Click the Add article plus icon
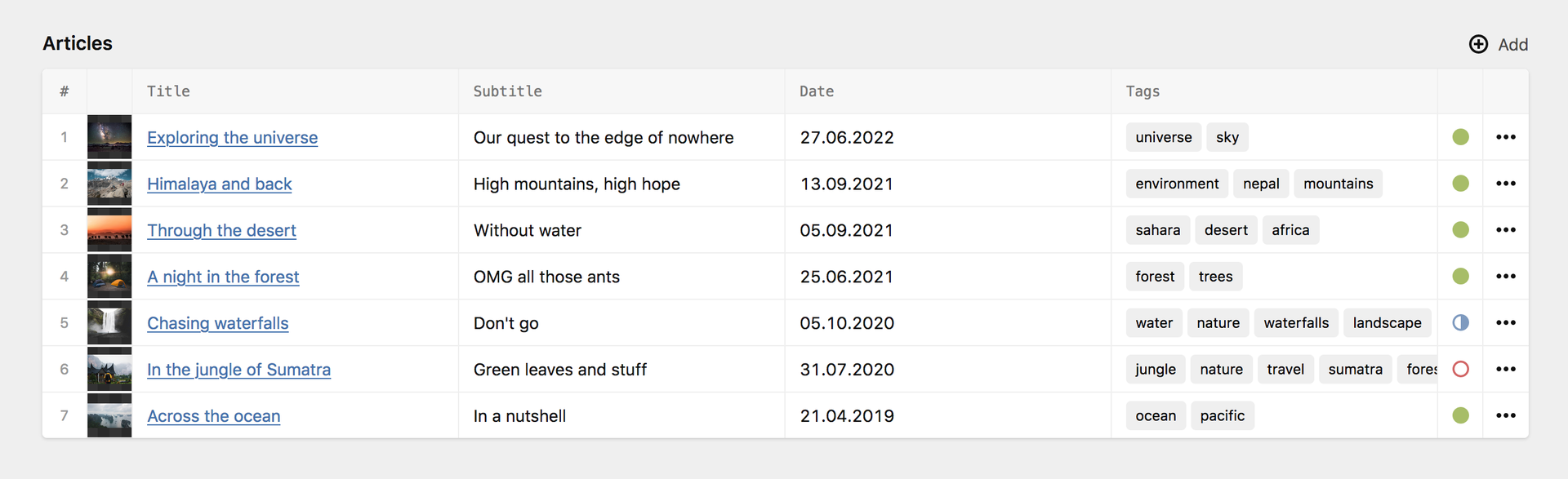The image size is (1568, 479). tap(1478, 44)
